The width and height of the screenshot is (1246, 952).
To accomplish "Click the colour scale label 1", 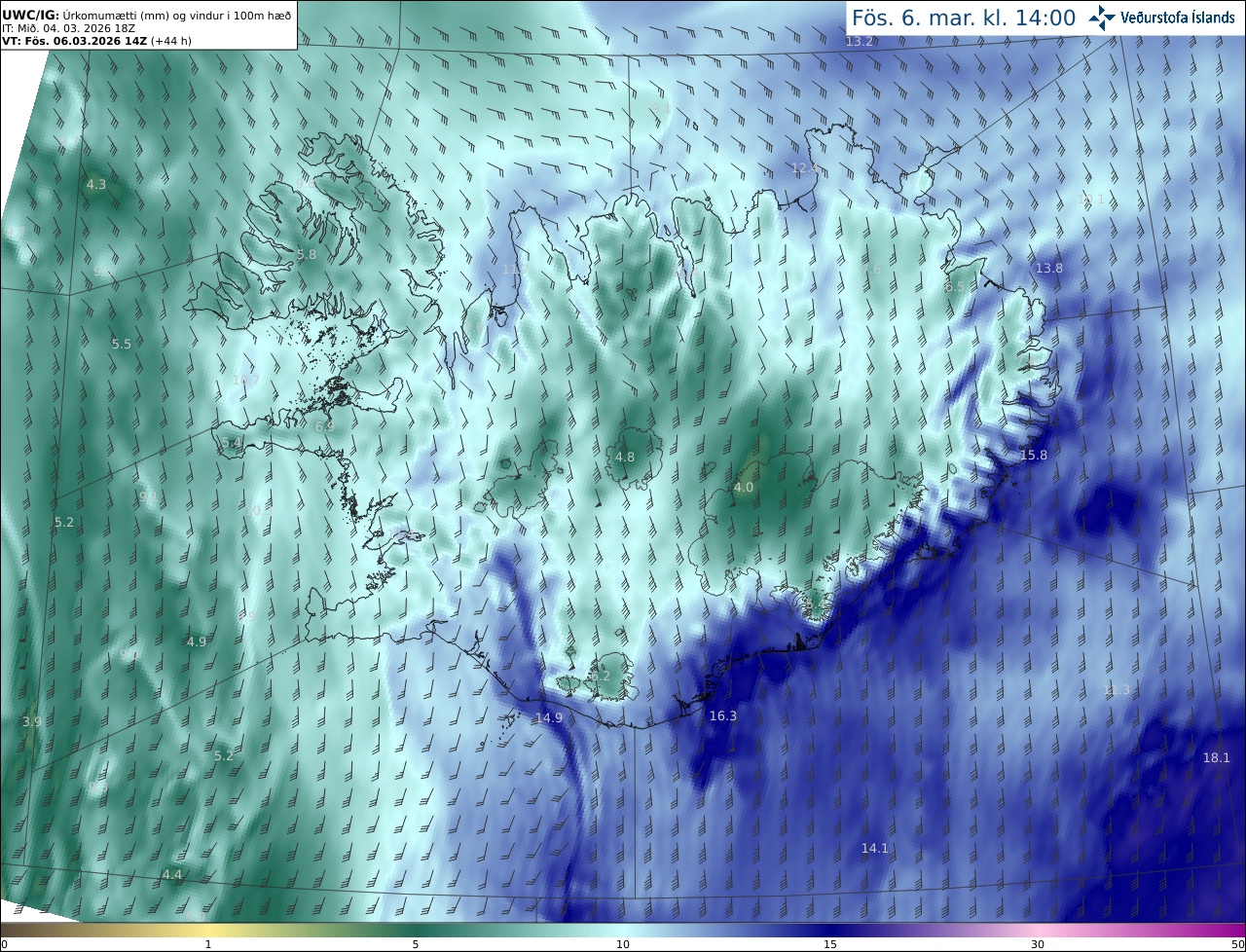I will tap(208, 944).
